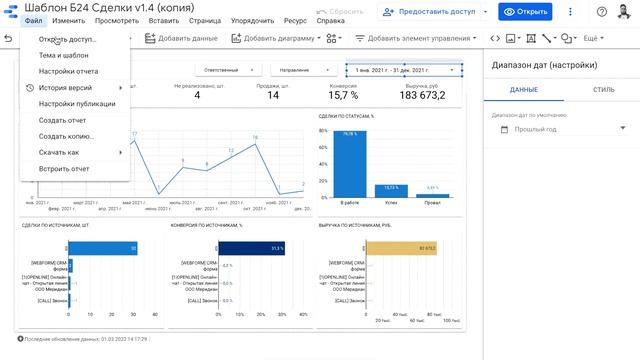
Task: Open arrow next to Предоставить доступ
Action: coord(485,12)
